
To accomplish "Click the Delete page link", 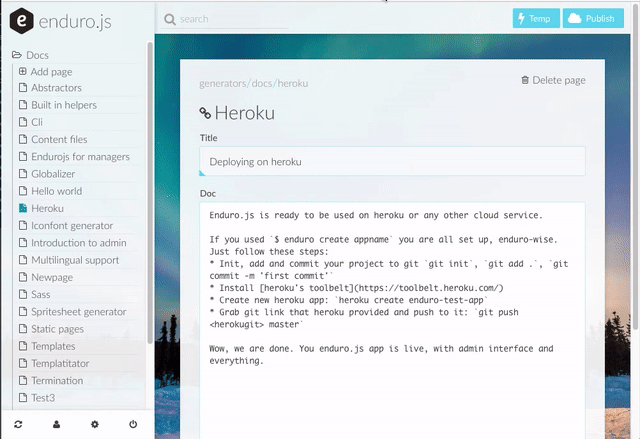I will (x=553, y=80).
